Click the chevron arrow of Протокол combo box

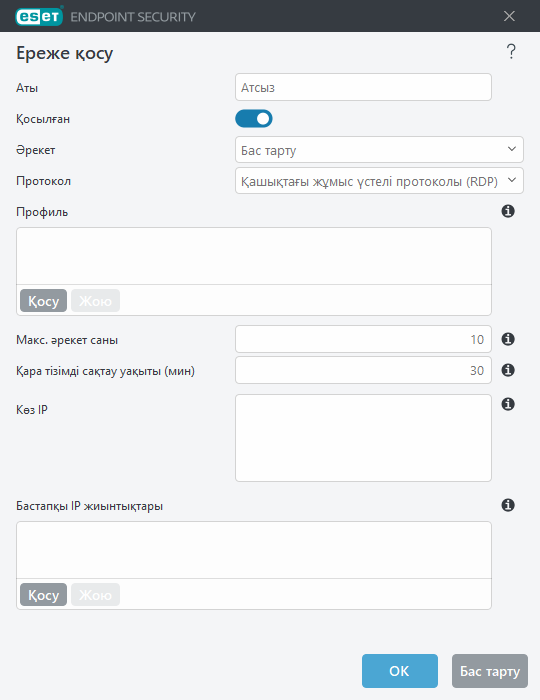click(x=512, y=180)
